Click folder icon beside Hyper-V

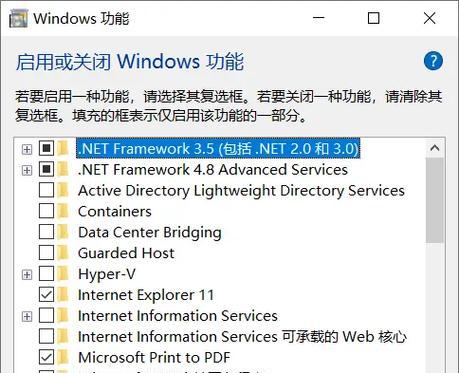[62, 274]
